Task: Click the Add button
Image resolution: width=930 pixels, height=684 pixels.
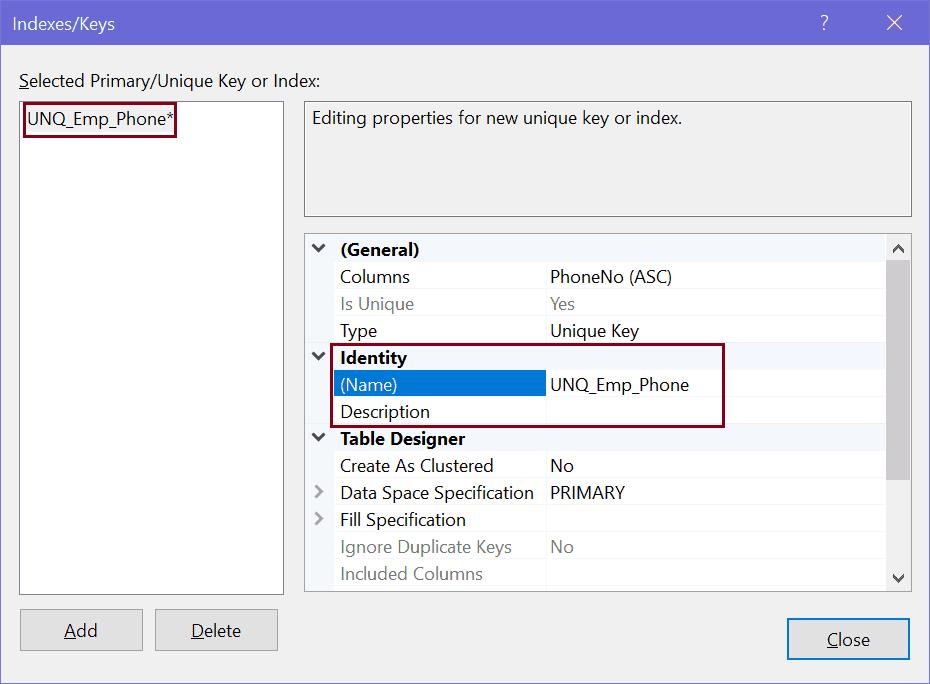Action: 81,630
